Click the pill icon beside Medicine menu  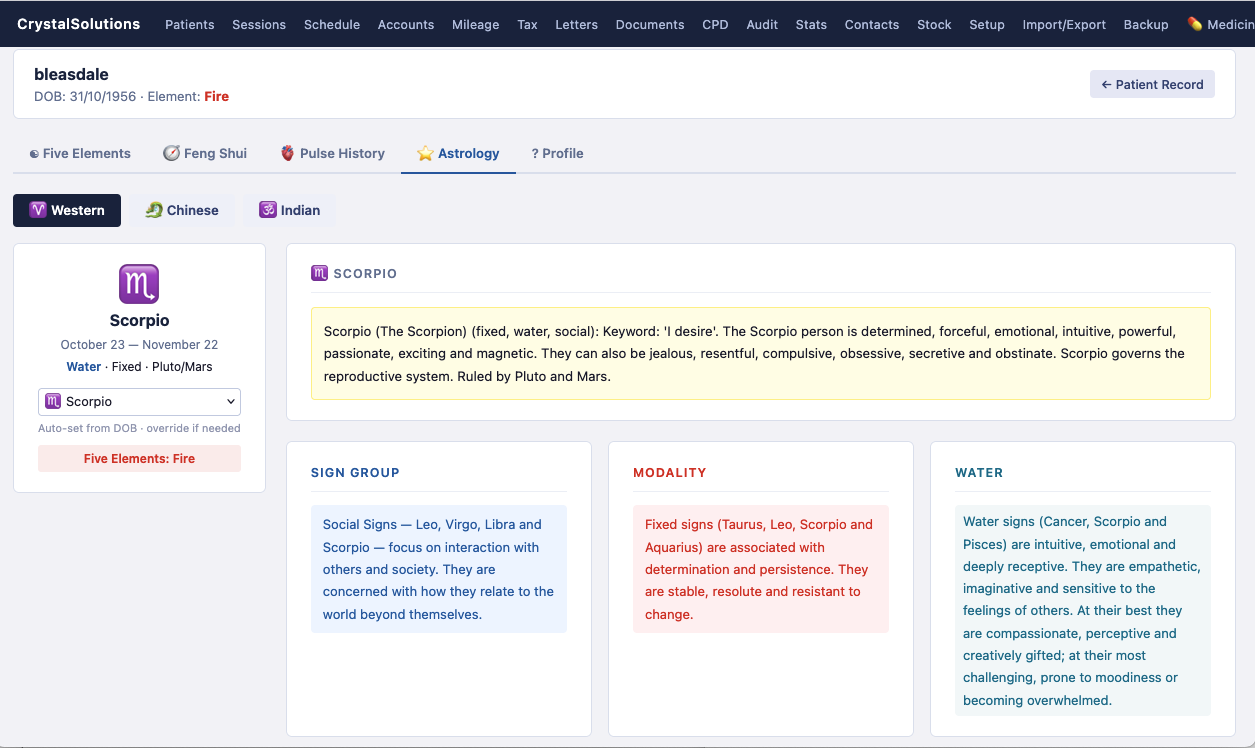tap(1194, 24)
